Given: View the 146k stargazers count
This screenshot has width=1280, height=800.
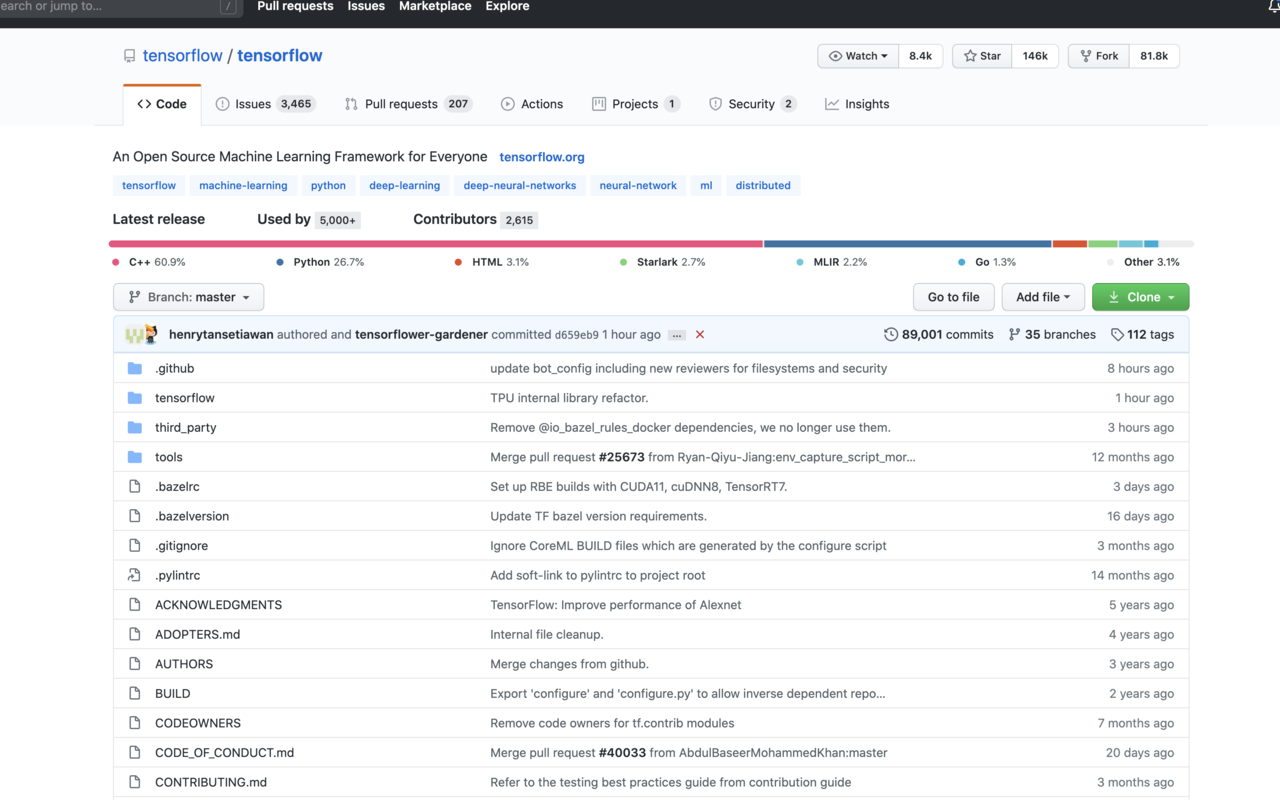Looking at the screenshot, I should pos(1035,56).
